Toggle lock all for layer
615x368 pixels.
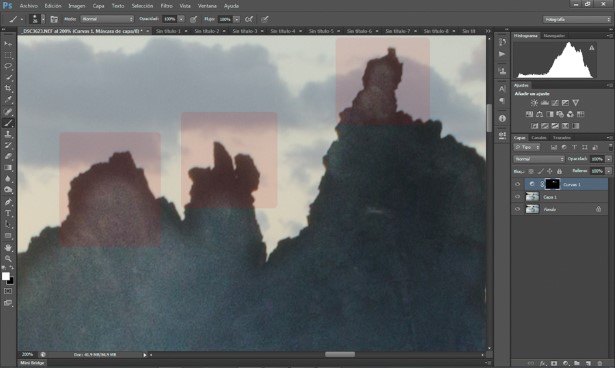559,171
